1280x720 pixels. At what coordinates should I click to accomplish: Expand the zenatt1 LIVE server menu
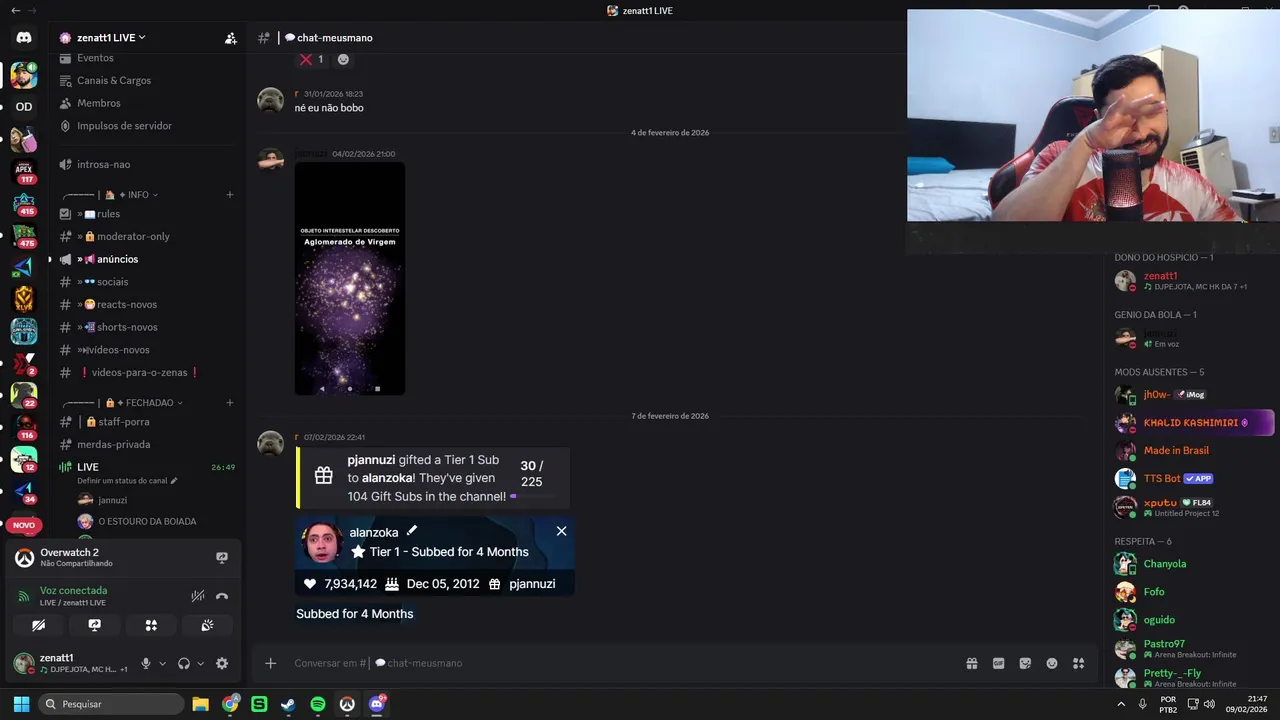pyautogui.click(x=110, y=38)
